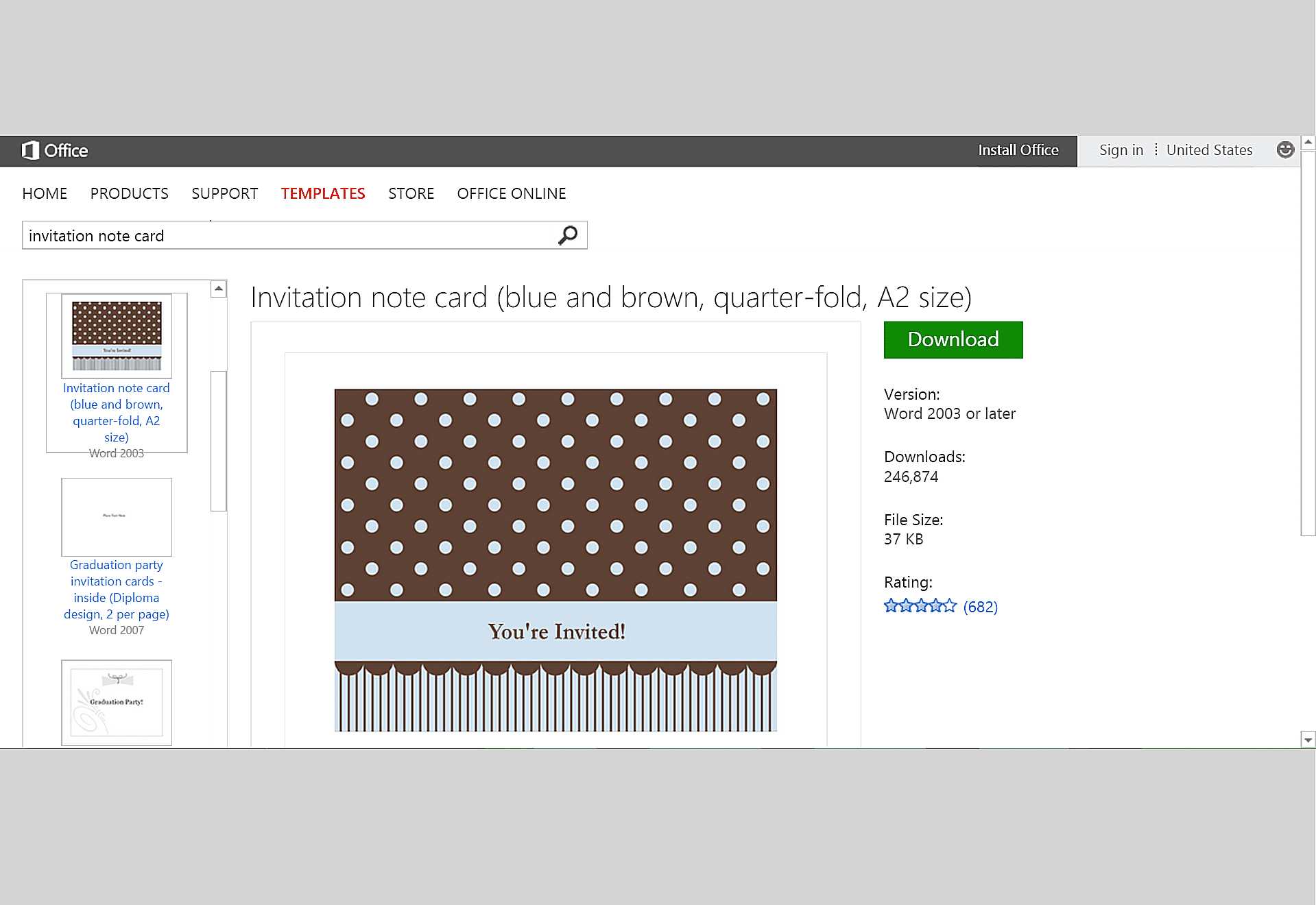Click the page scrollbar down arrow
Viewport: 1316px width, 905px height.
[x=1308, y=740]
